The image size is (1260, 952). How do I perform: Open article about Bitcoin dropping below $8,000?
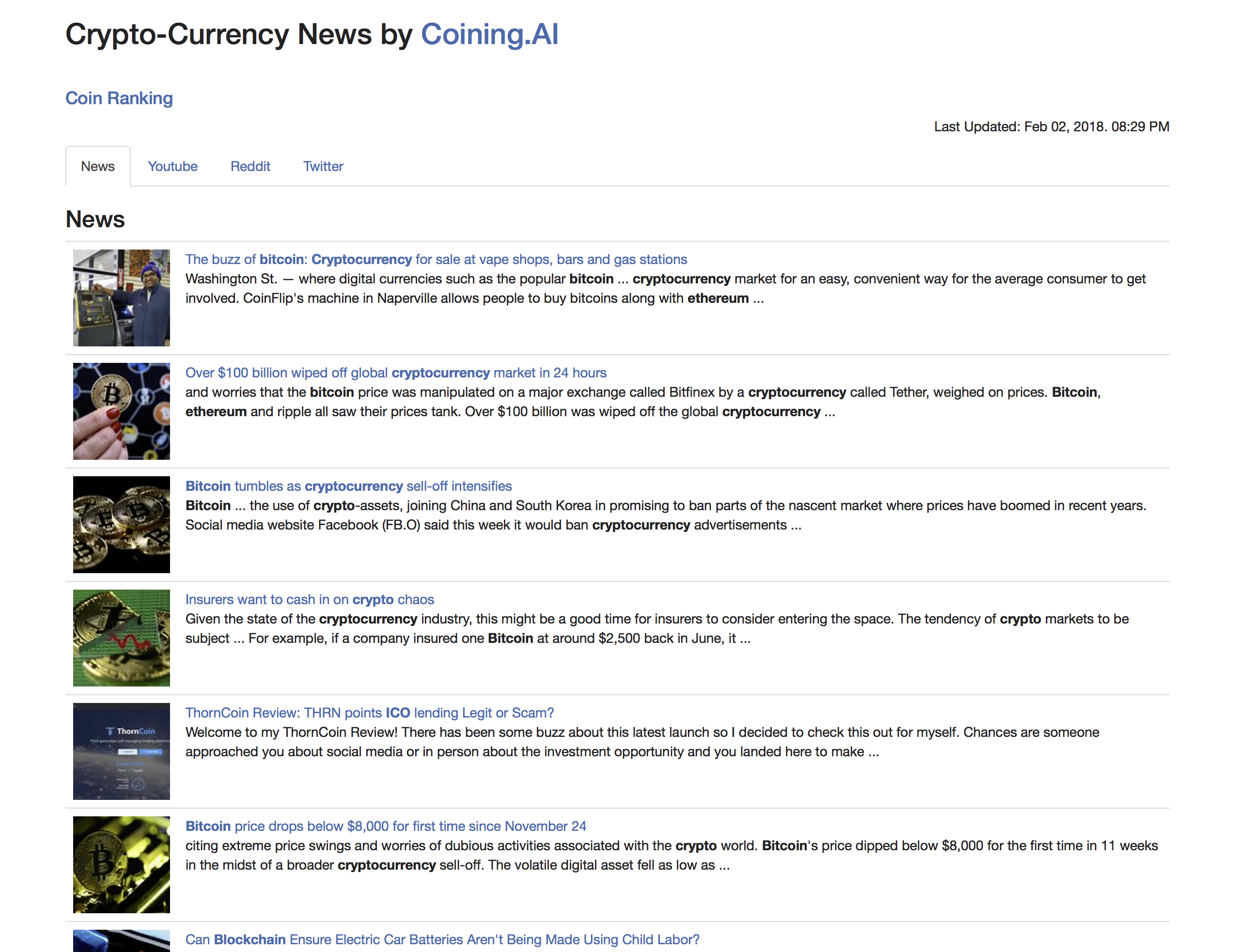point(386,826)
